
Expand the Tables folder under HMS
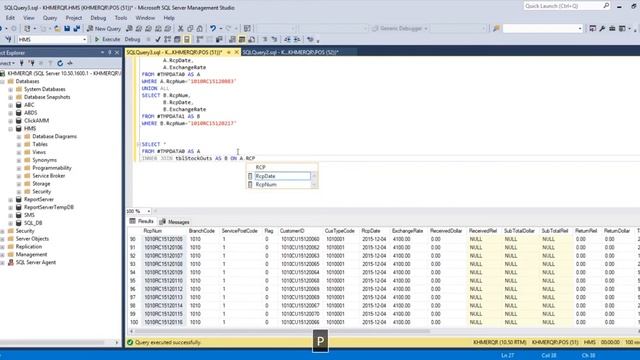(19, 144)
